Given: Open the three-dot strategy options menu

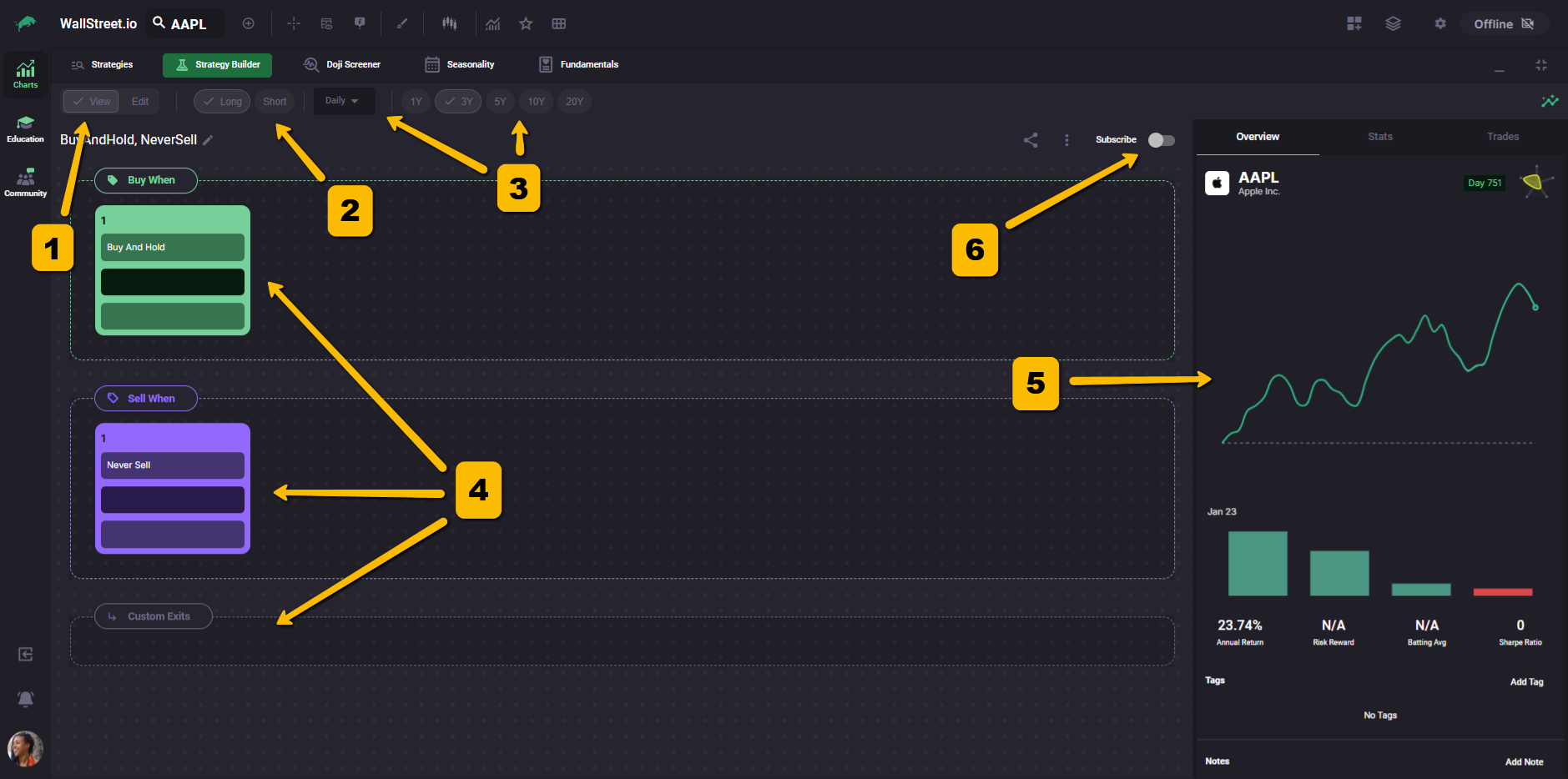Looking at the screenshot, I should [1066, 140].
